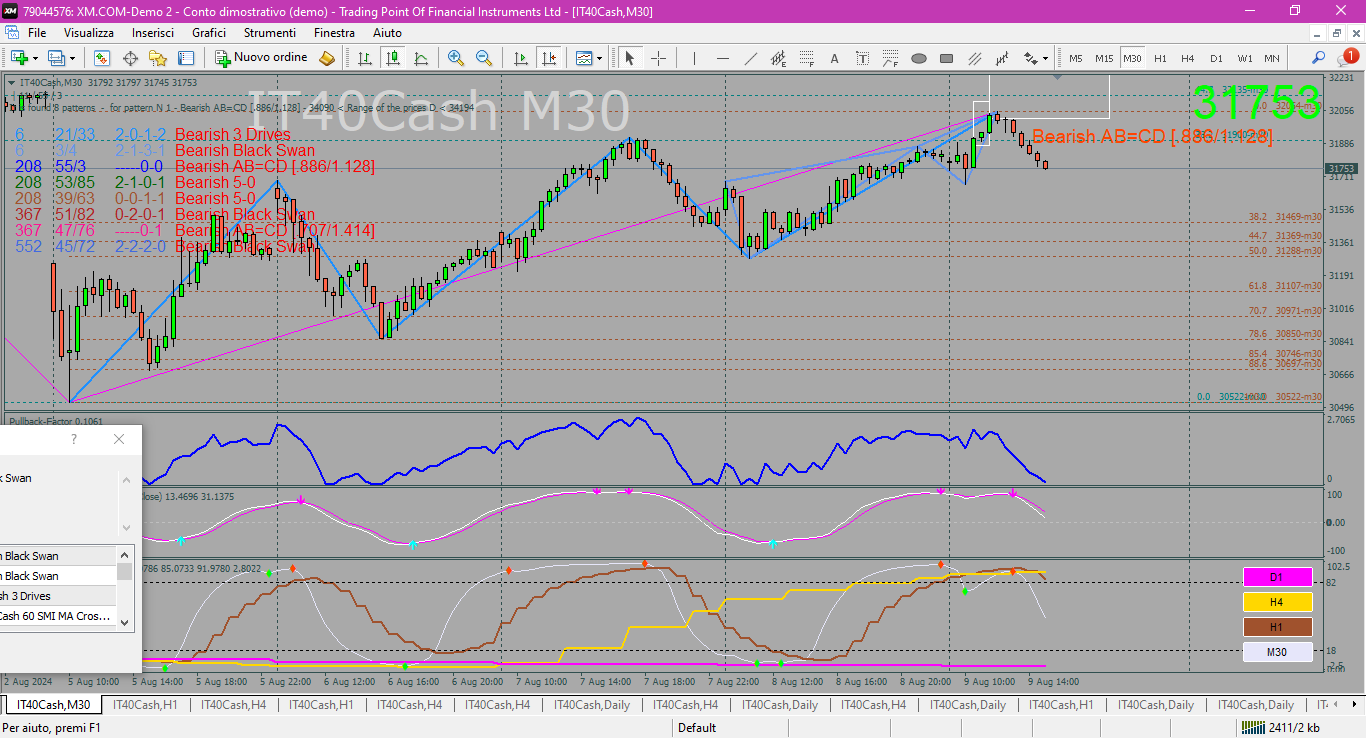Switch to line chart display
The image size is (1366, 738).
[x=421, y=58]
